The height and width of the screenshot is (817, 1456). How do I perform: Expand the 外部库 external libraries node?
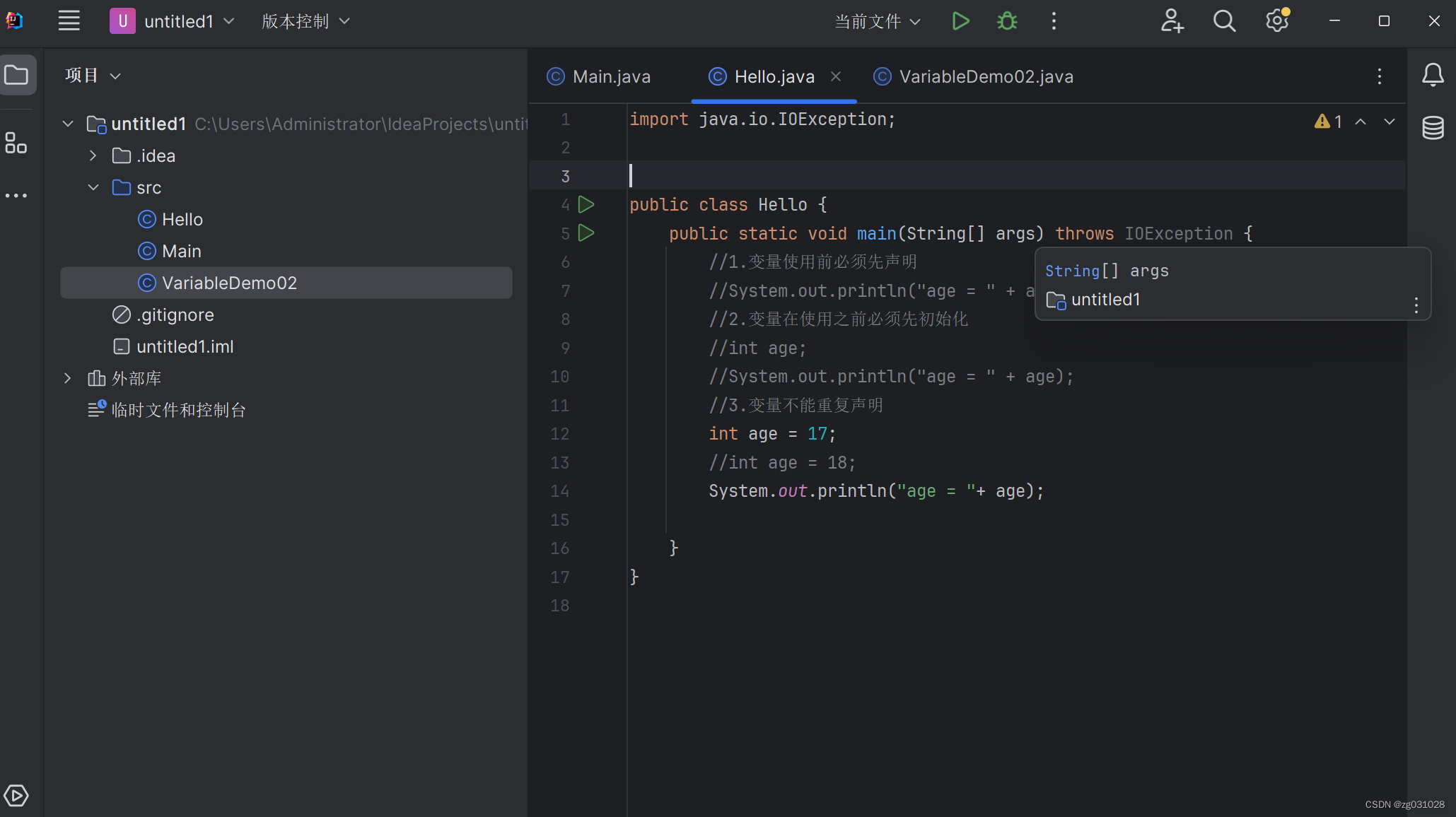click(x=67, y=378)
